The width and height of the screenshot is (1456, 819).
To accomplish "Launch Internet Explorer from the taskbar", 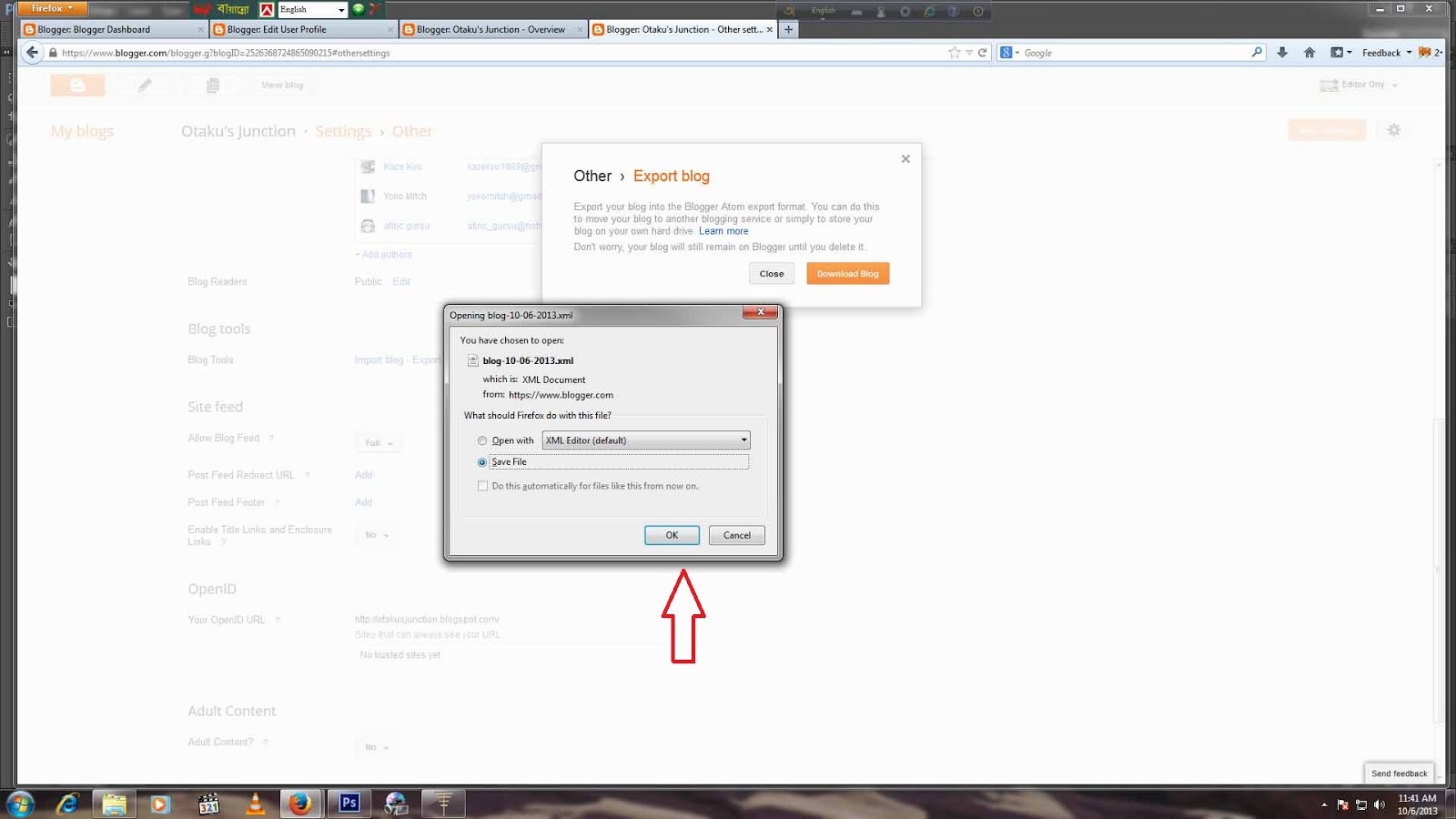I will click(x=67, y=804).
